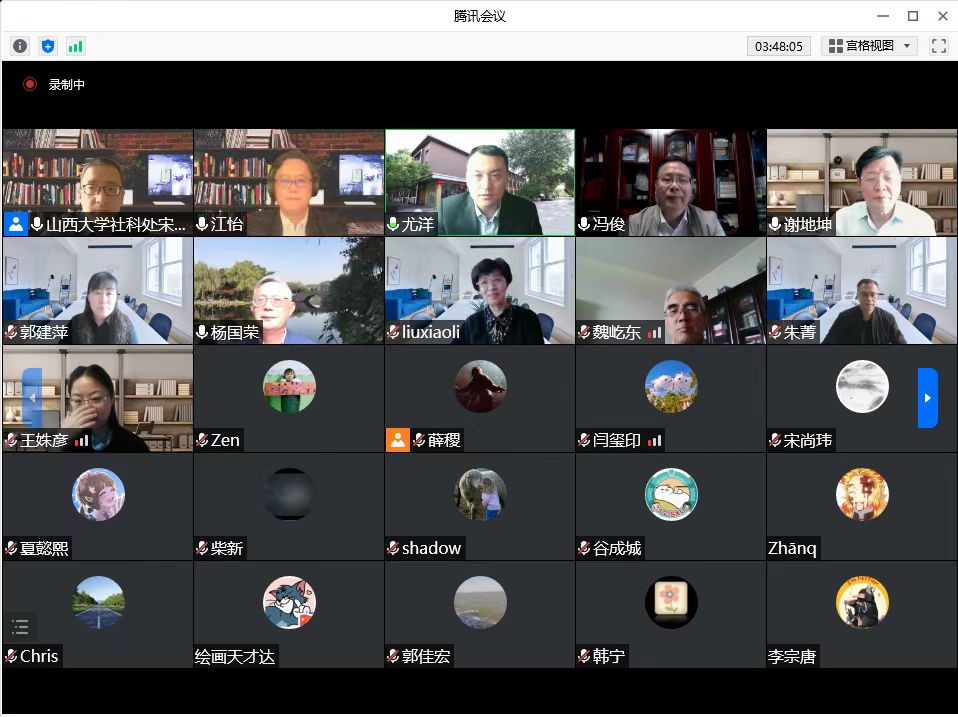Open the meeting info icon
The height and width of the screenshot is (717, 958).
click(20, 46)
